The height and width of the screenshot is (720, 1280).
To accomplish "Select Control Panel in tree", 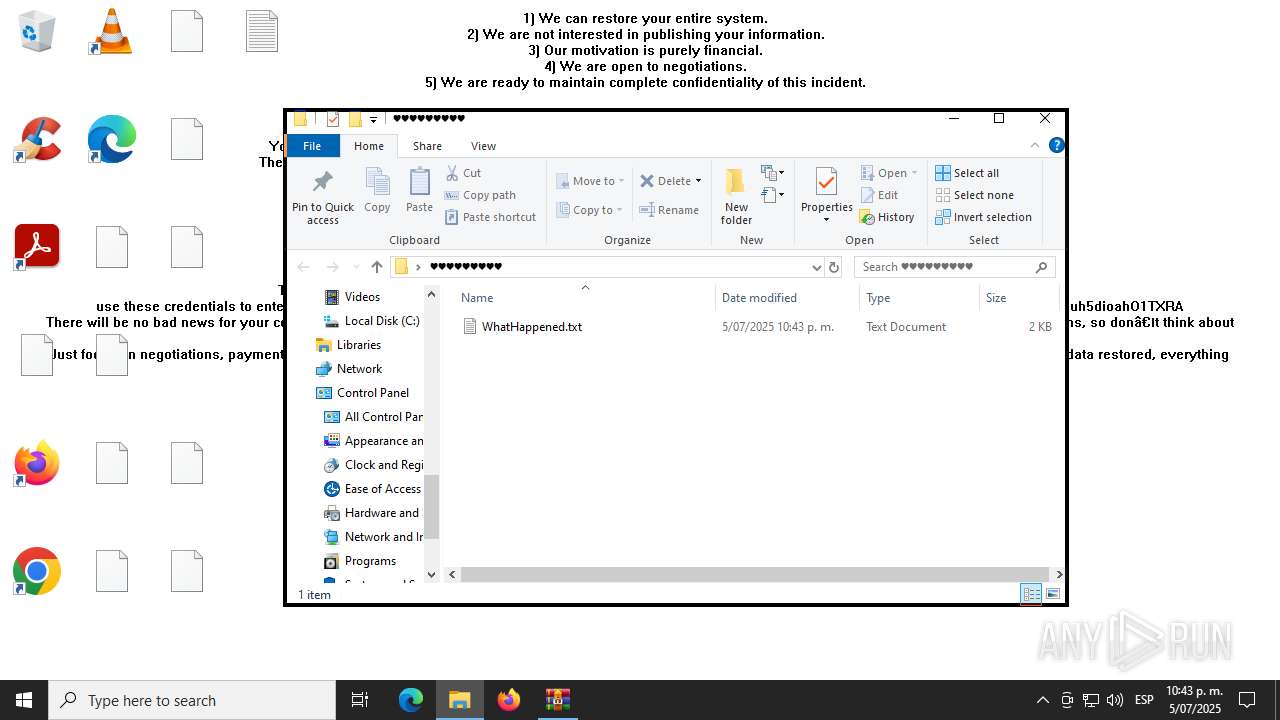I will 363,393.
